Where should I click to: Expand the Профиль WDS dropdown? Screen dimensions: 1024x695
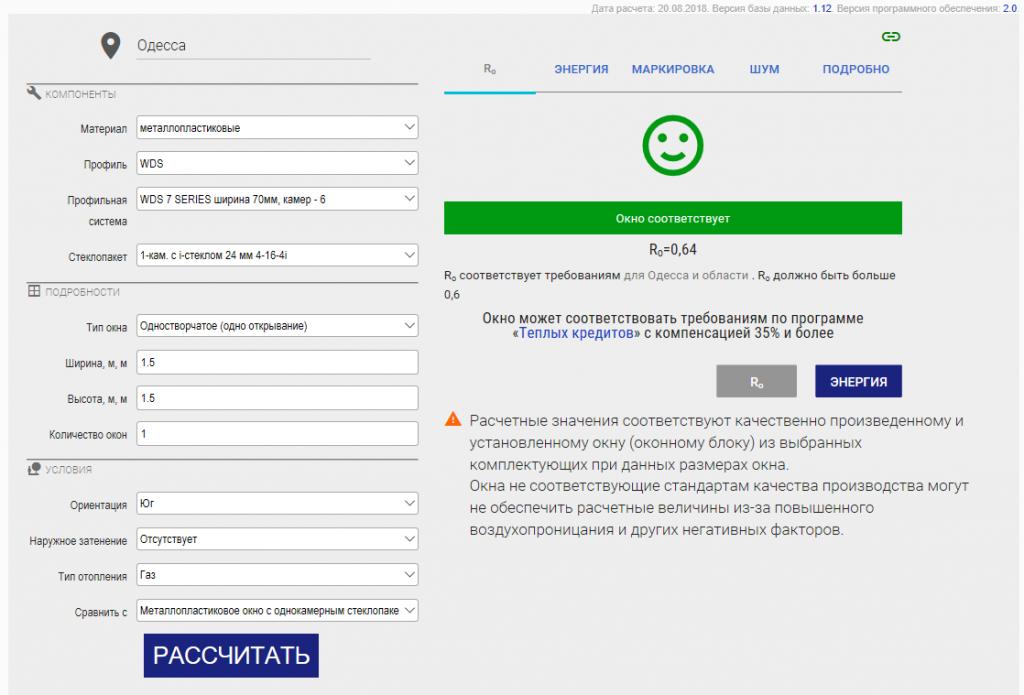coord(276,163)
